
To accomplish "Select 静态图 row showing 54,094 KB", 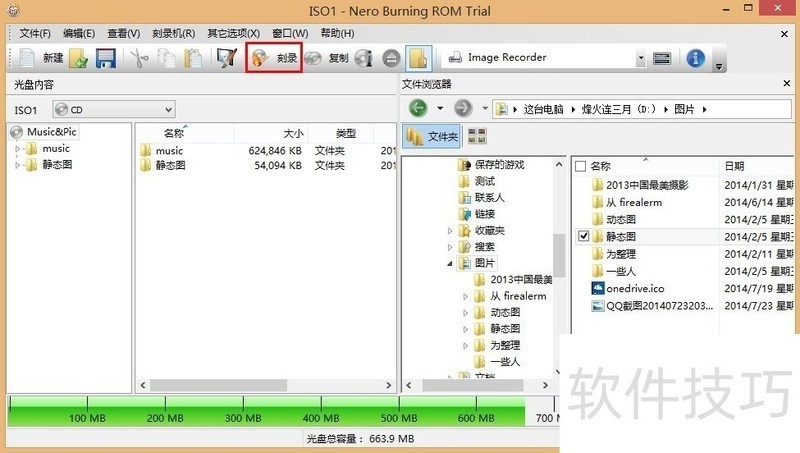I will click(x=265, y=165).
